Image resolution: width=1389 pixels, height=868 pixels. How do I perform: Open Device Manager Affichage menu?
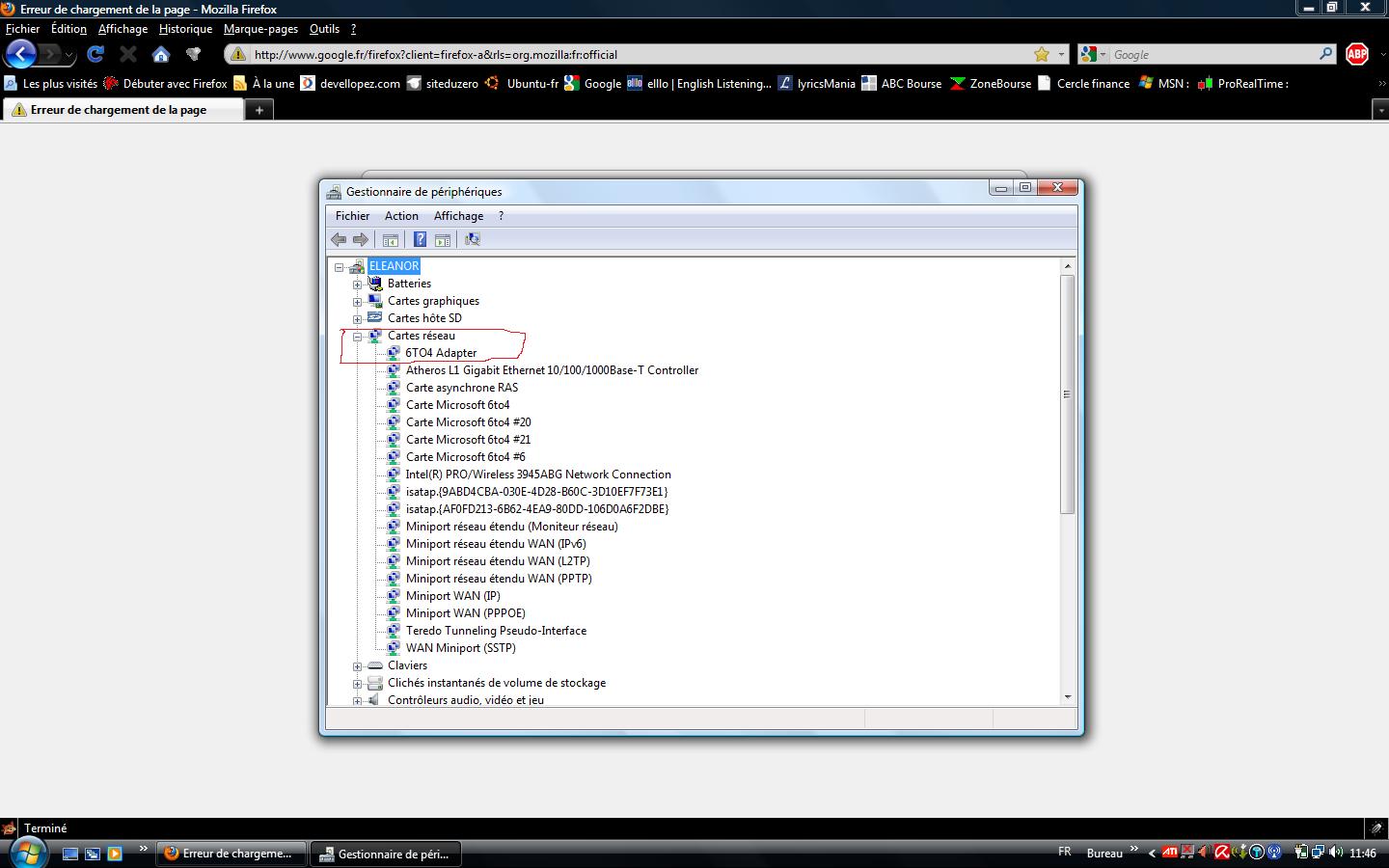pyautogui.click(x=458, y=216)
